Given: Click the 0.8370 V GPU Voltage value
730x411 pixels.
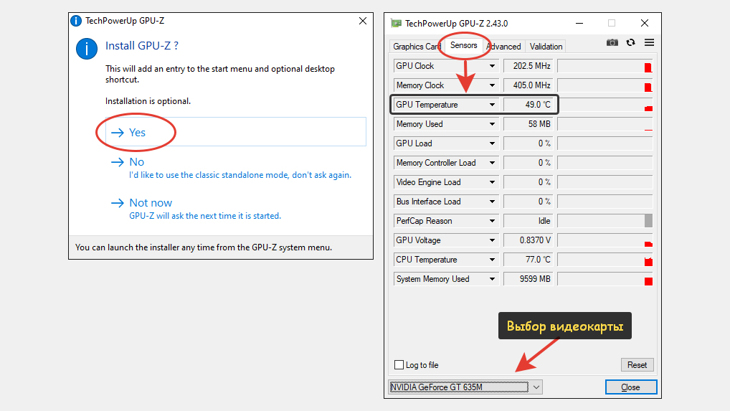Looking at the screenshot, I should coord(528,240).
